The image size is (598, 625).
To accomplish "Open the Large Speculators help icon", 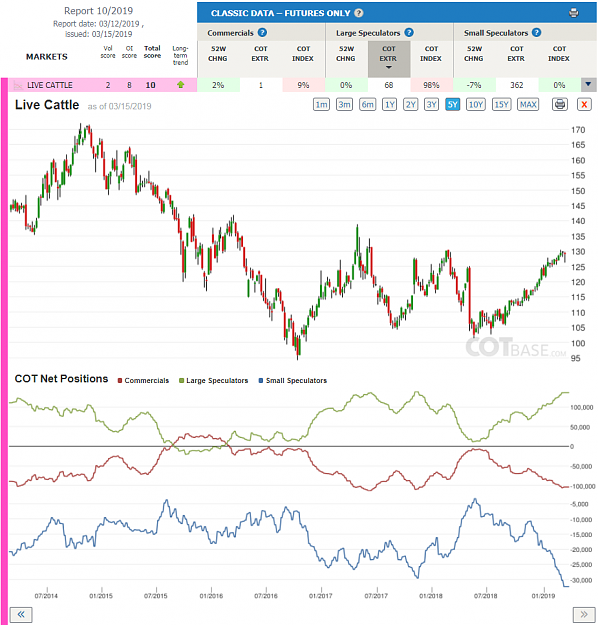I will pos(409,33).
